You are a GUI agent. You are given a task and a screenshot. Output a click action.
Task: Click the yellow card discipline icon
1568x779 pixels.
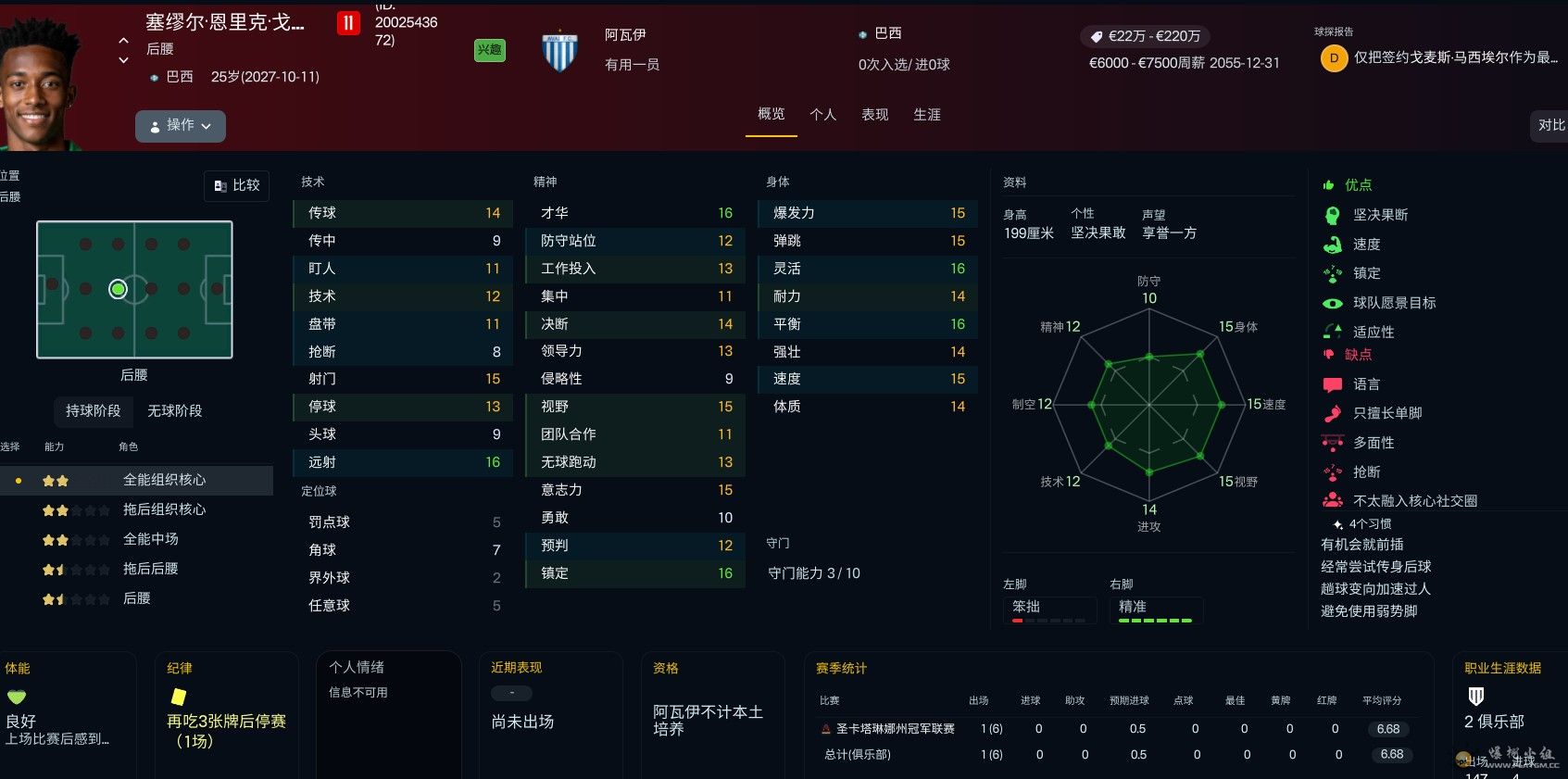[179, 697]
